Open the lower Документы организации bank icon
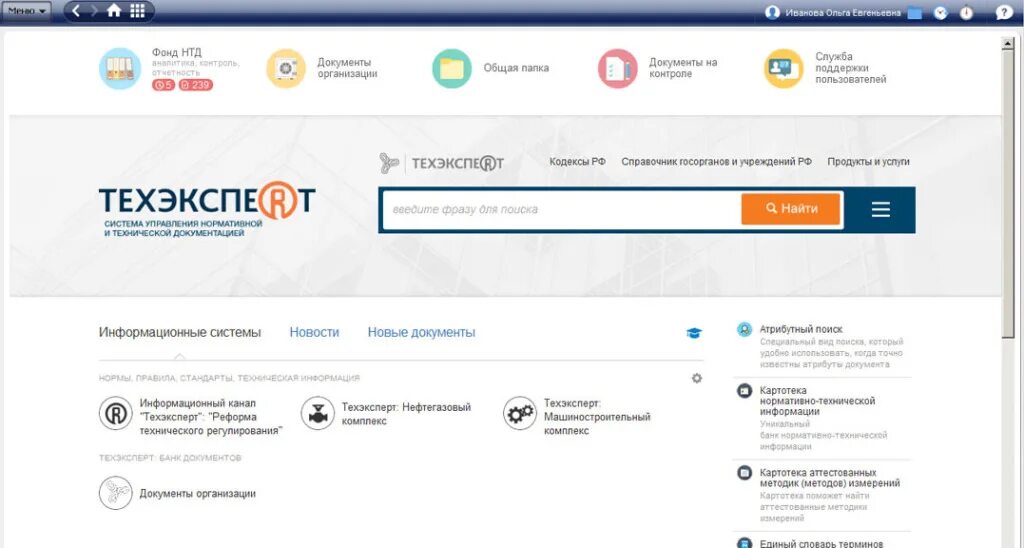This screenshot has height=548, width=1024. (x=116, y=493)
